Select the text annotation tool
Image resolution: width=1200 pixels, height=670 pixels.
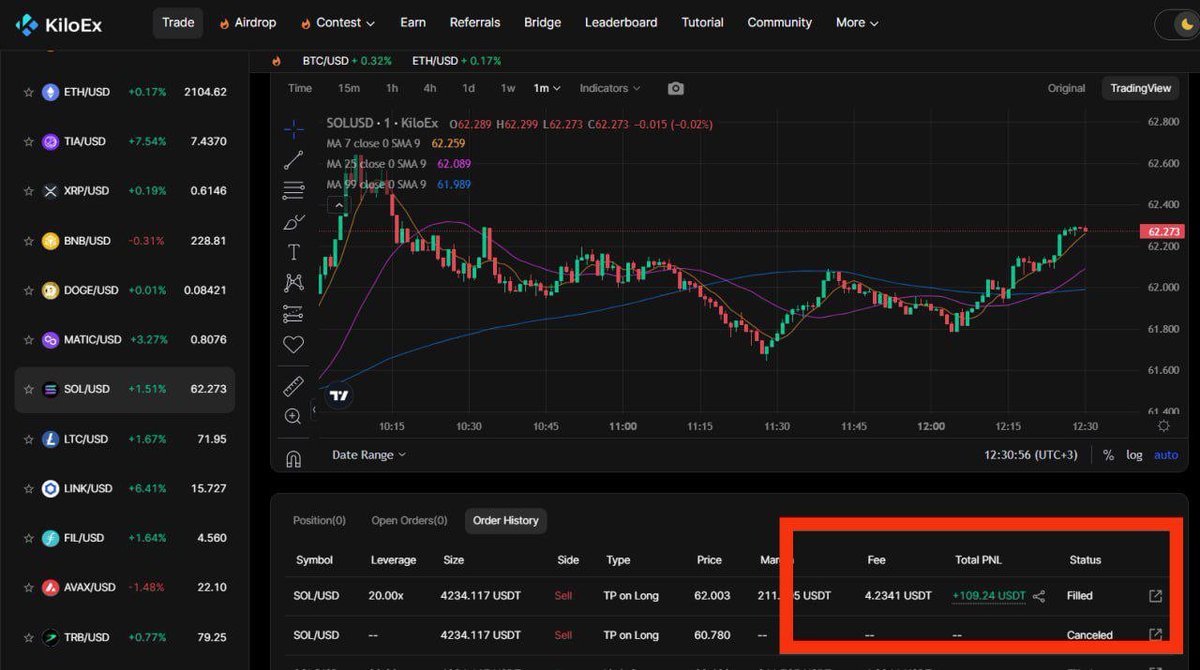293,252
